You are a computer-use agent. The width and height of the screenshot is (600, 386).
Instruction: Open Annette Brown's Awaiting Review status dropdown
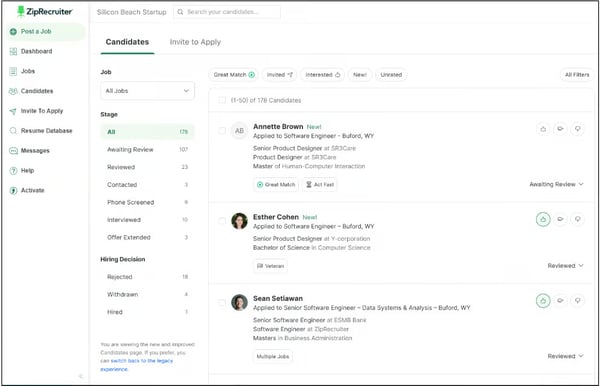pos(556,184)
